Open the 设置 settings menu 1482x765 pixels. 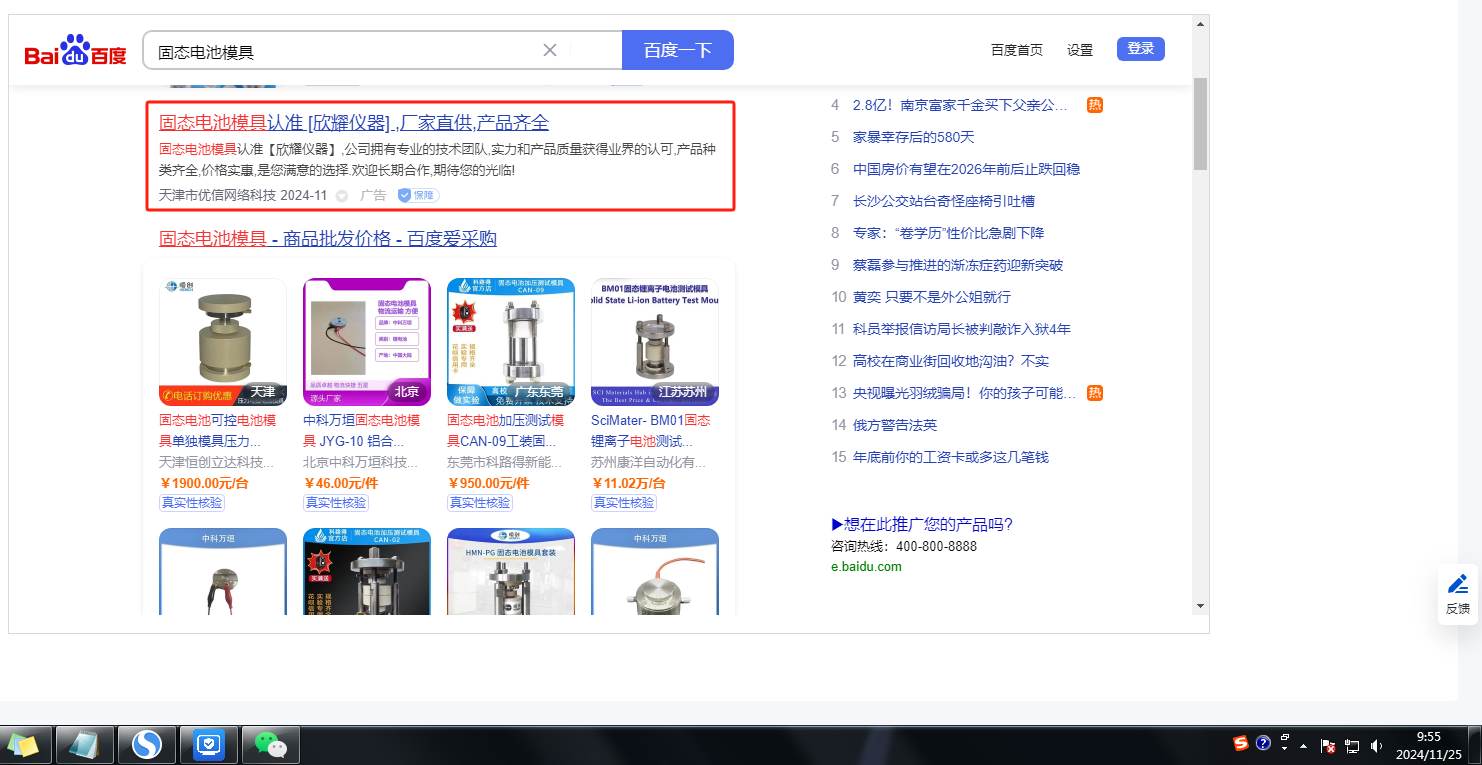click(x=1080, y=50)
